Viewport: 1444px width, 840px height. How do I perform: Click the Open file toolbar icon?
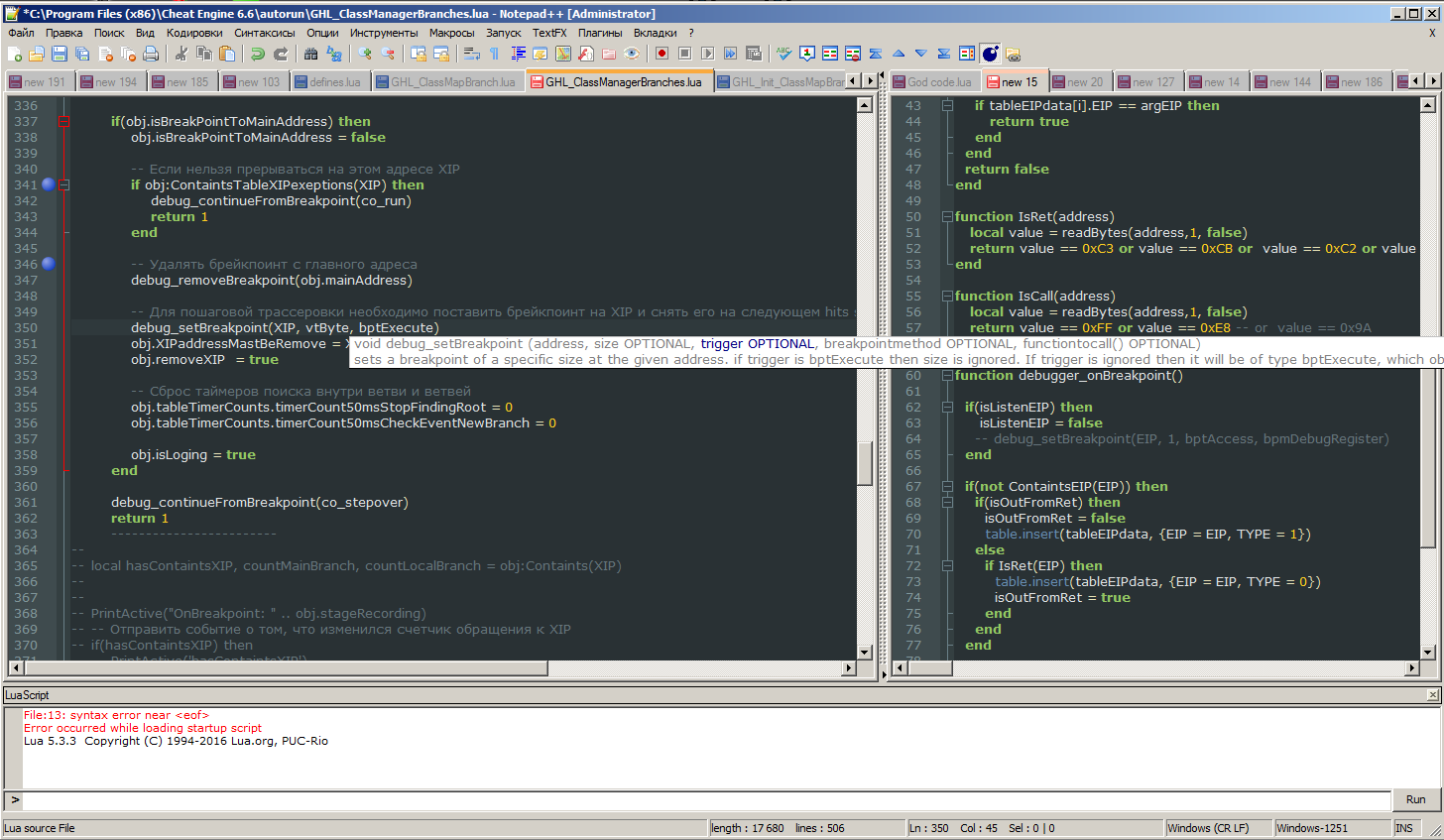tap(37, 54)
